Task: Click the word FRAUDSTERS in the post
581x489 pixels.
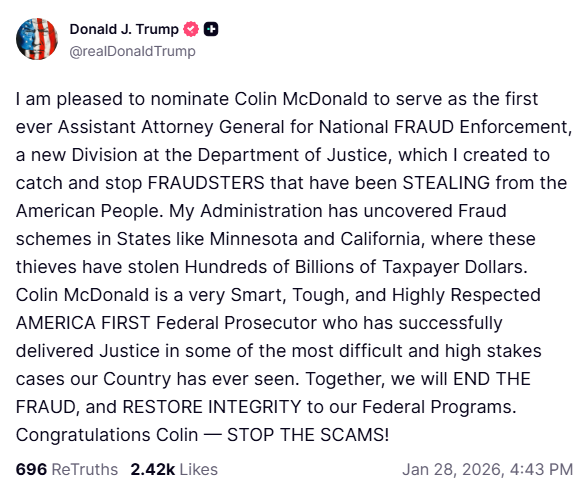Action: coord(206,183)
